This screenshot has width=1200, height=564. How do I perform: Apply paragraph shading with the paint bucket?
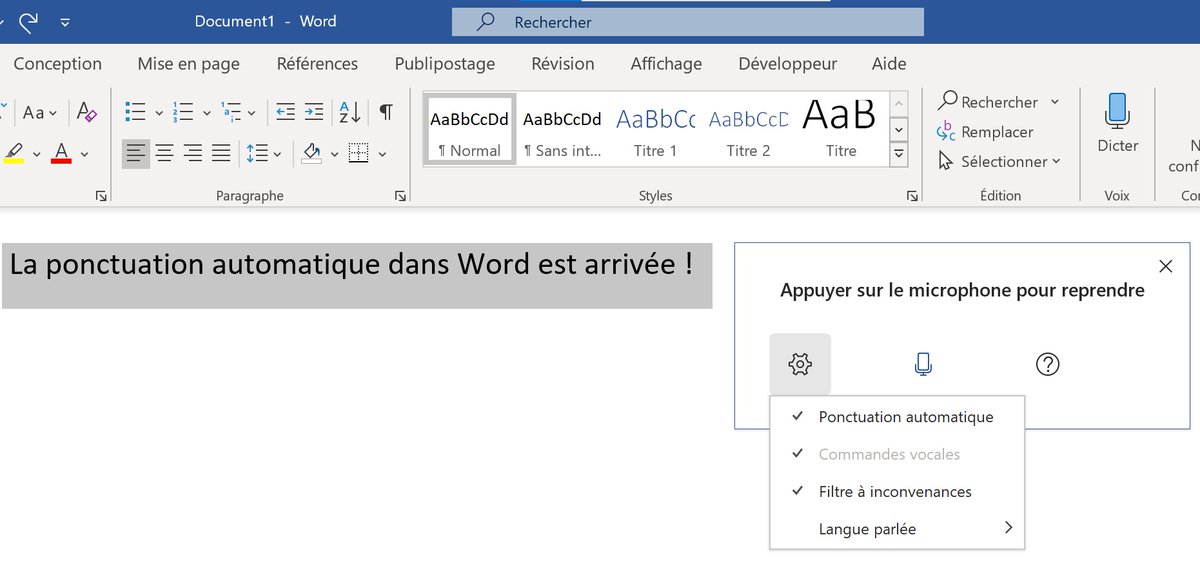[311, 153]
